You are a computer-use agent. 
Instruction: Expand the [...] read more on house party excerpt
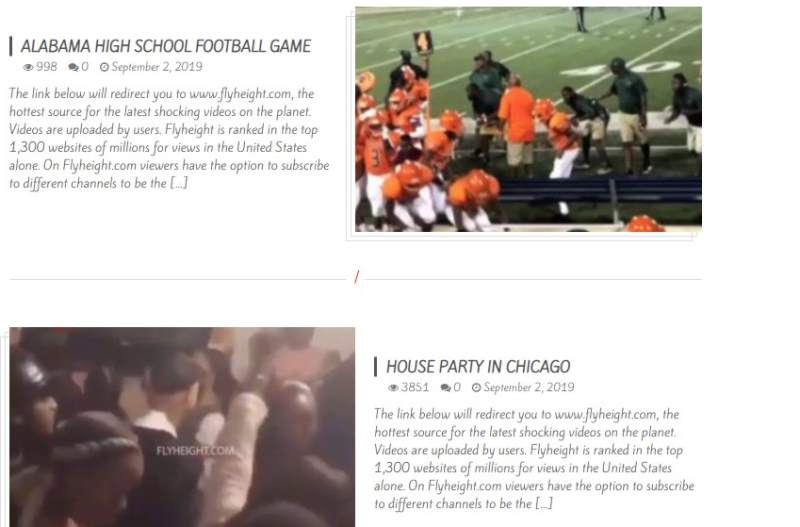pyautogui.click(x=544, y=504)
